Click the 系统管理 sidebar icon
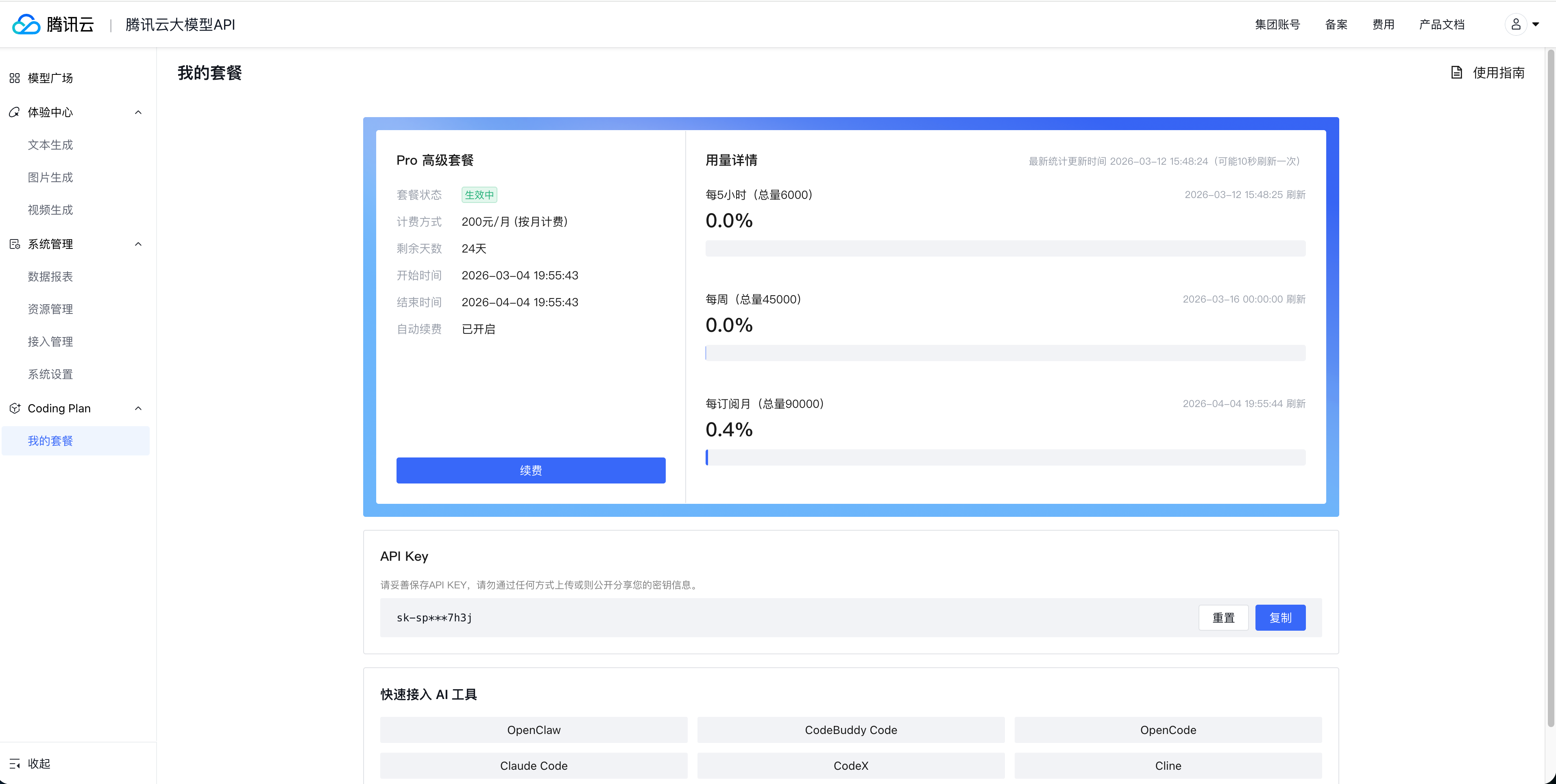 click(15, 244)
